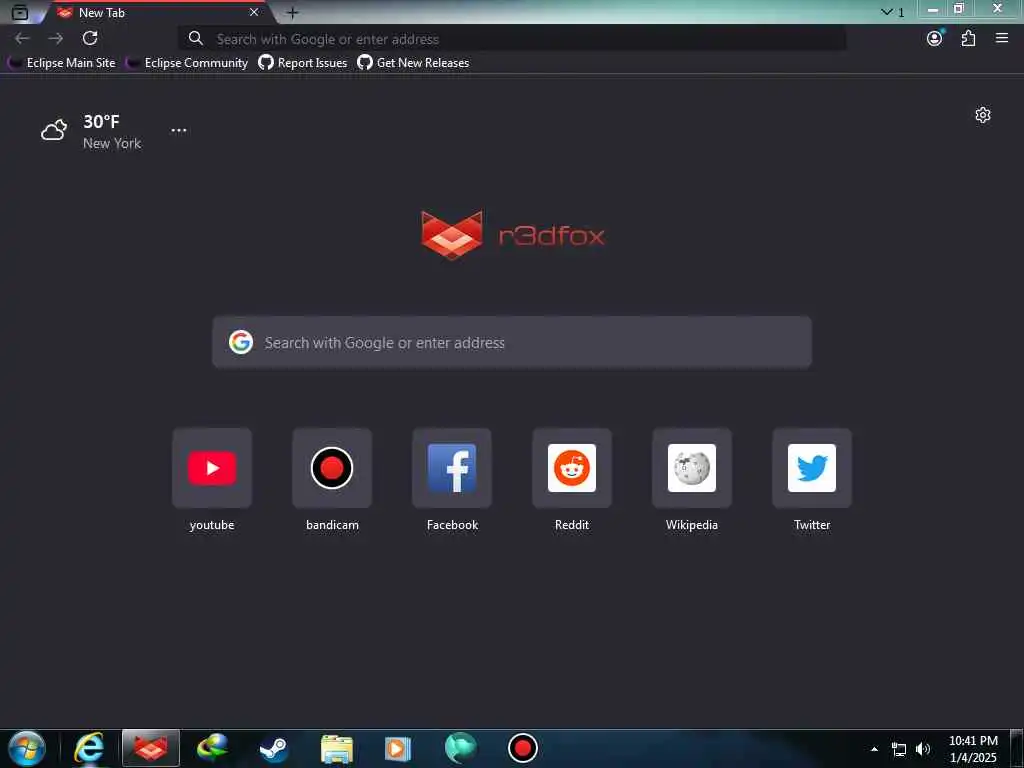Open new tab personalize gear icon
1024x768 pixels.
point(983,115)
